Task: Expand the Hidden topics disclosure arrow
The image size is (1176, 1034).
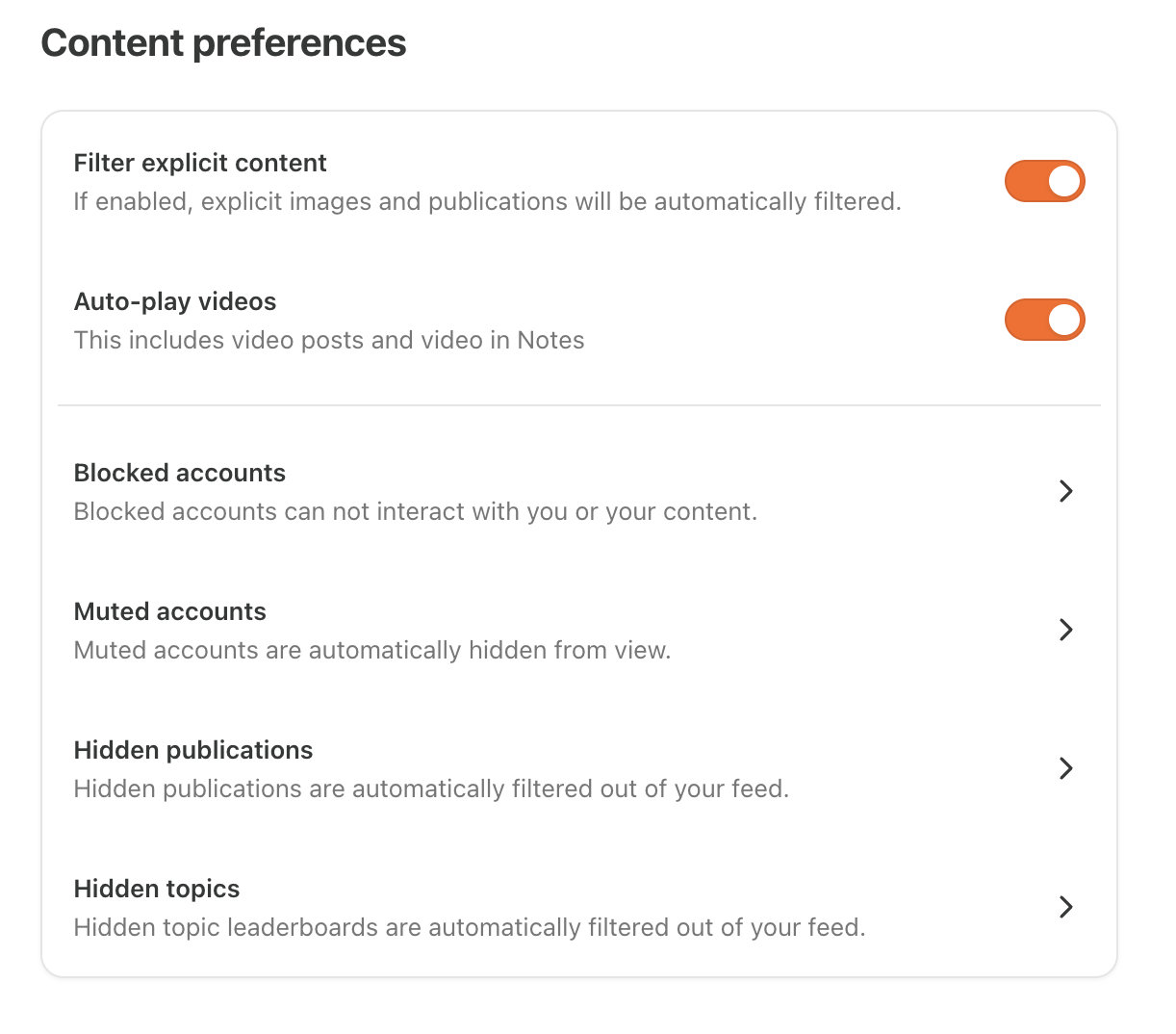Action: 1066,907
